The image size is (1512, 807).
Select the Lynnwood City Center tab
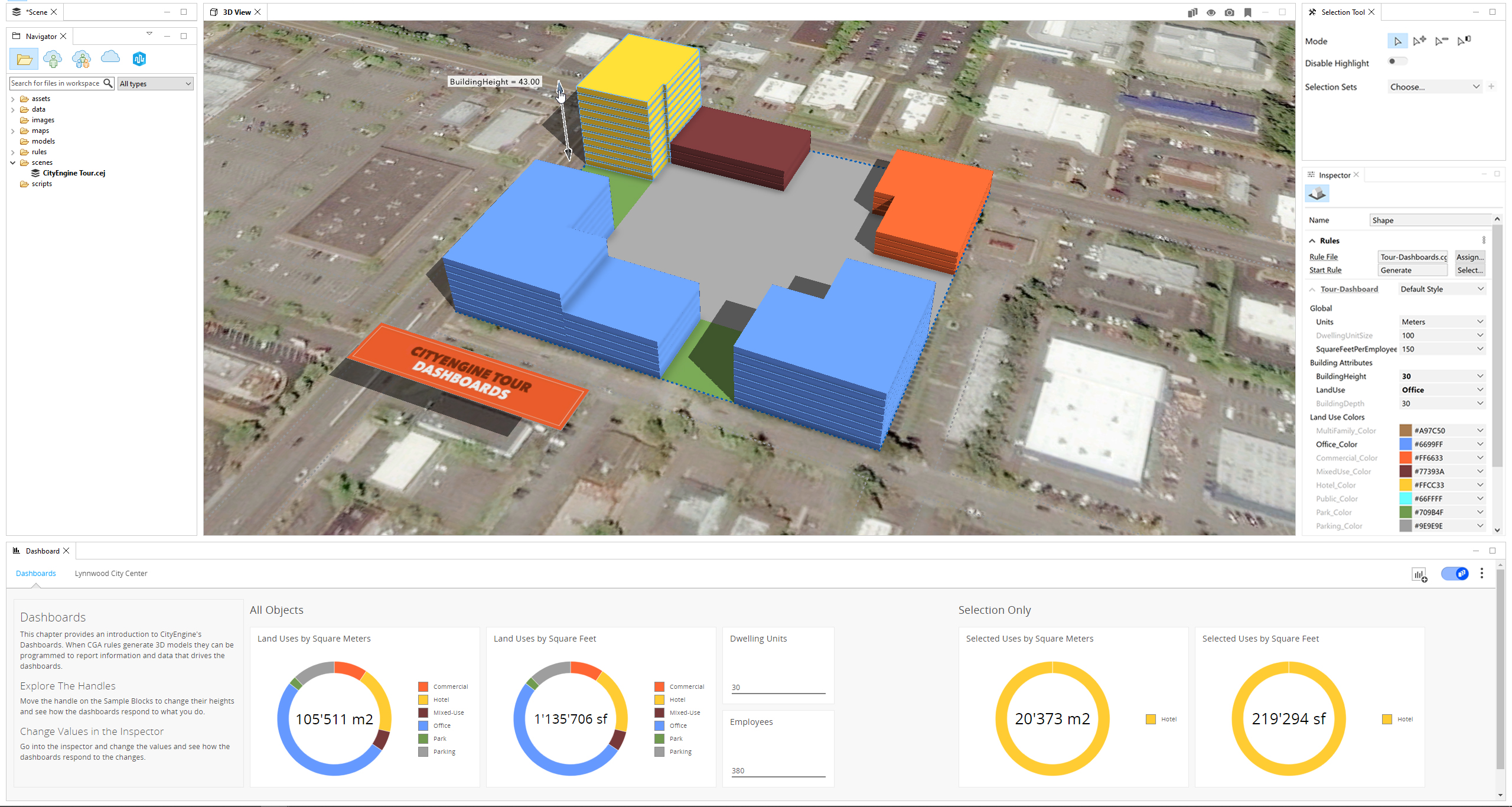(111, 573)
